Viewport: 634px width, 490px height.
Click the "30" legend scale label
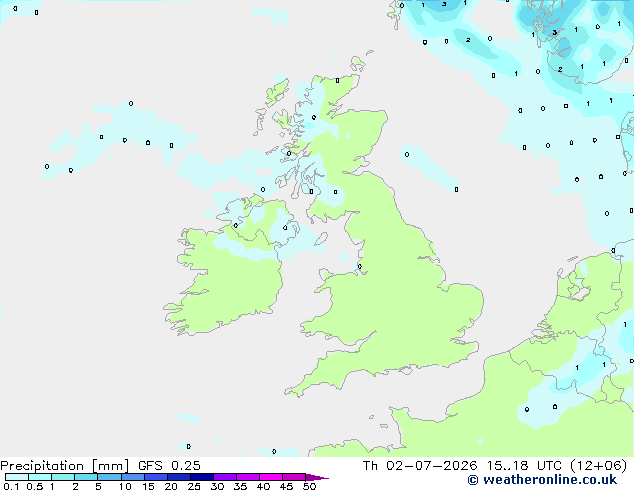[x=217, y=486]
